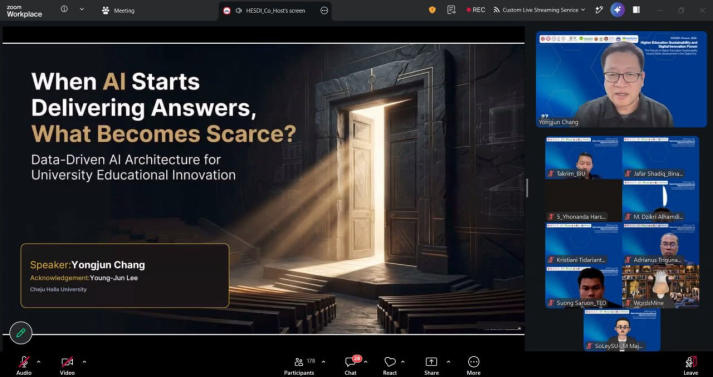Click slide title 'What Becomes Scarce?'

pyautogui.click(x=164, y=133)
